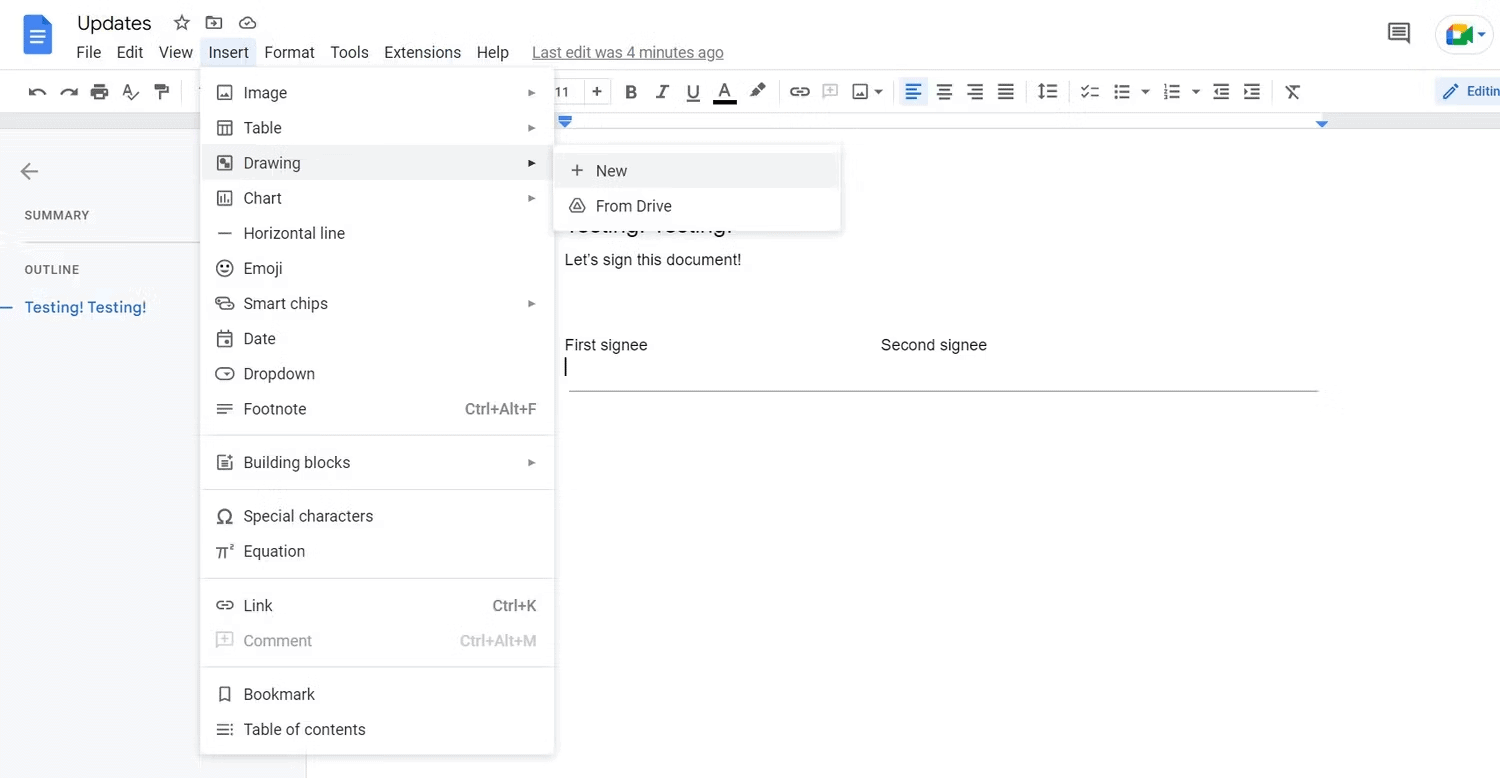Open the Format menu
1500x778 pixels.
[x=289, y=52]
